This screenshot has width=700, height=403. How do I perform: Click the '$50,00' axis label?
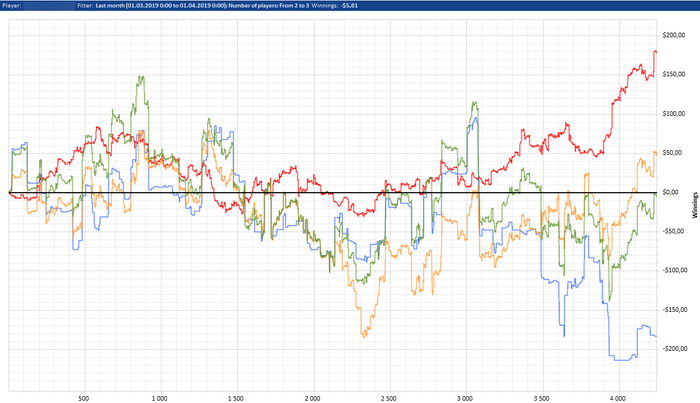[673, 153]
